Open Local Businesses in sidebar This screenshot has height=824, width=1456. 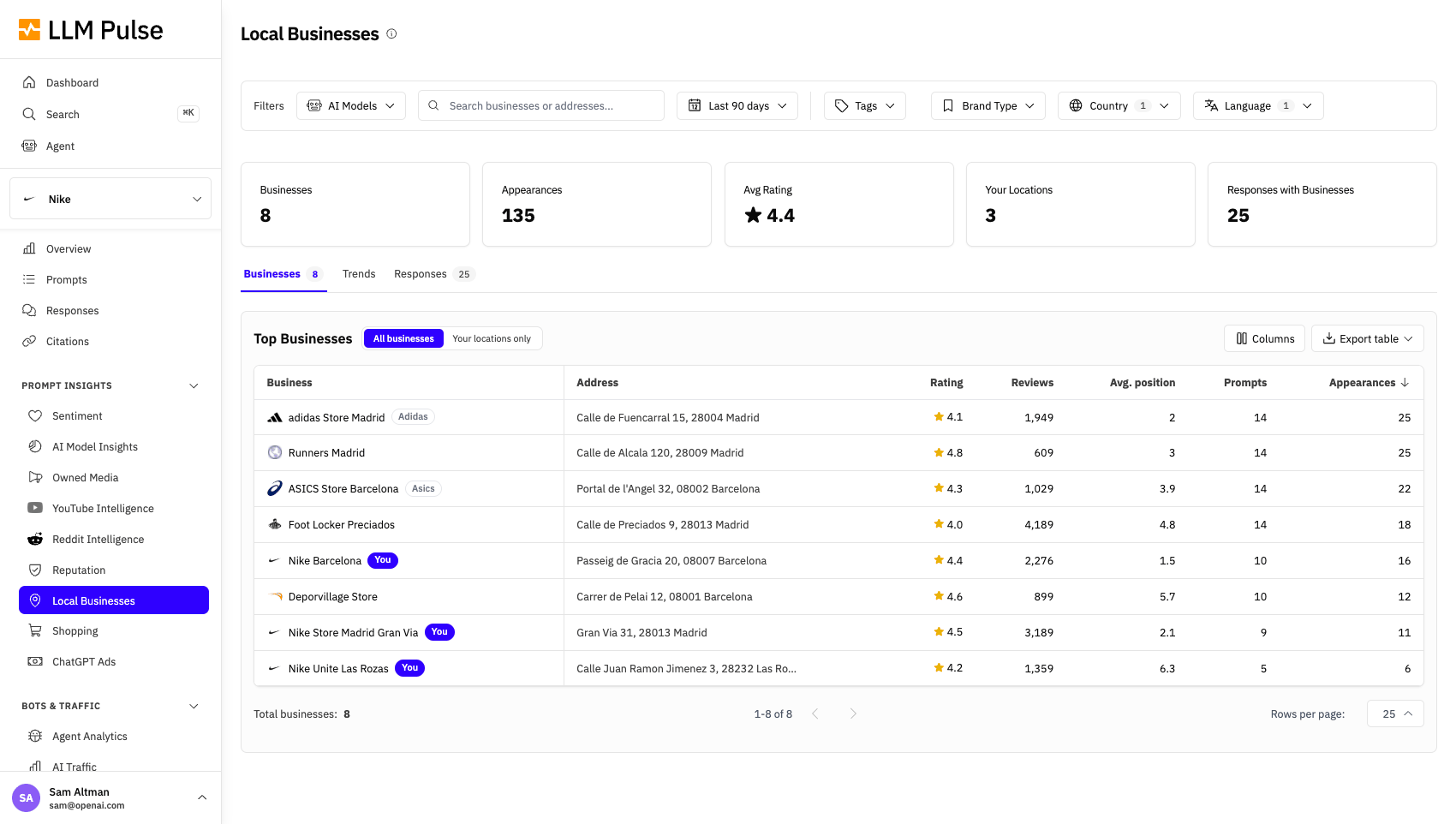[114, 600]
